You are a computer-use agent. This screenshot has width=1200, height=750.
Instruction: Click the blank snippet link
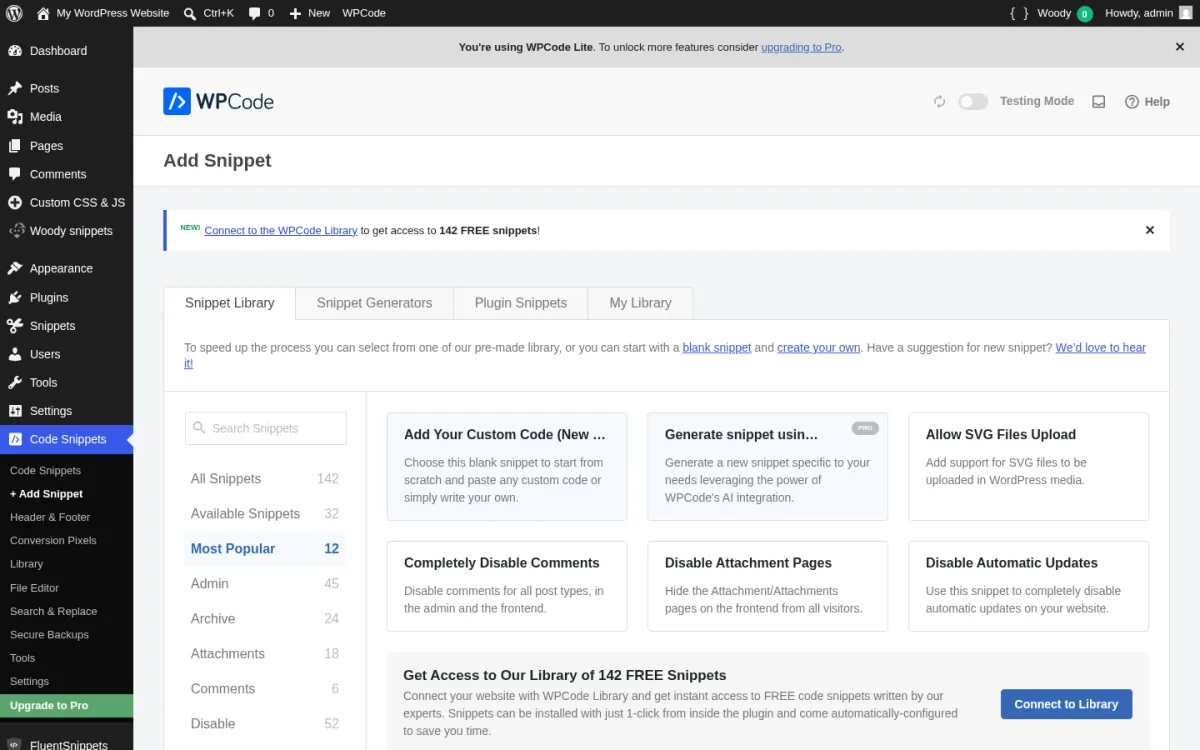coord(717,348)
